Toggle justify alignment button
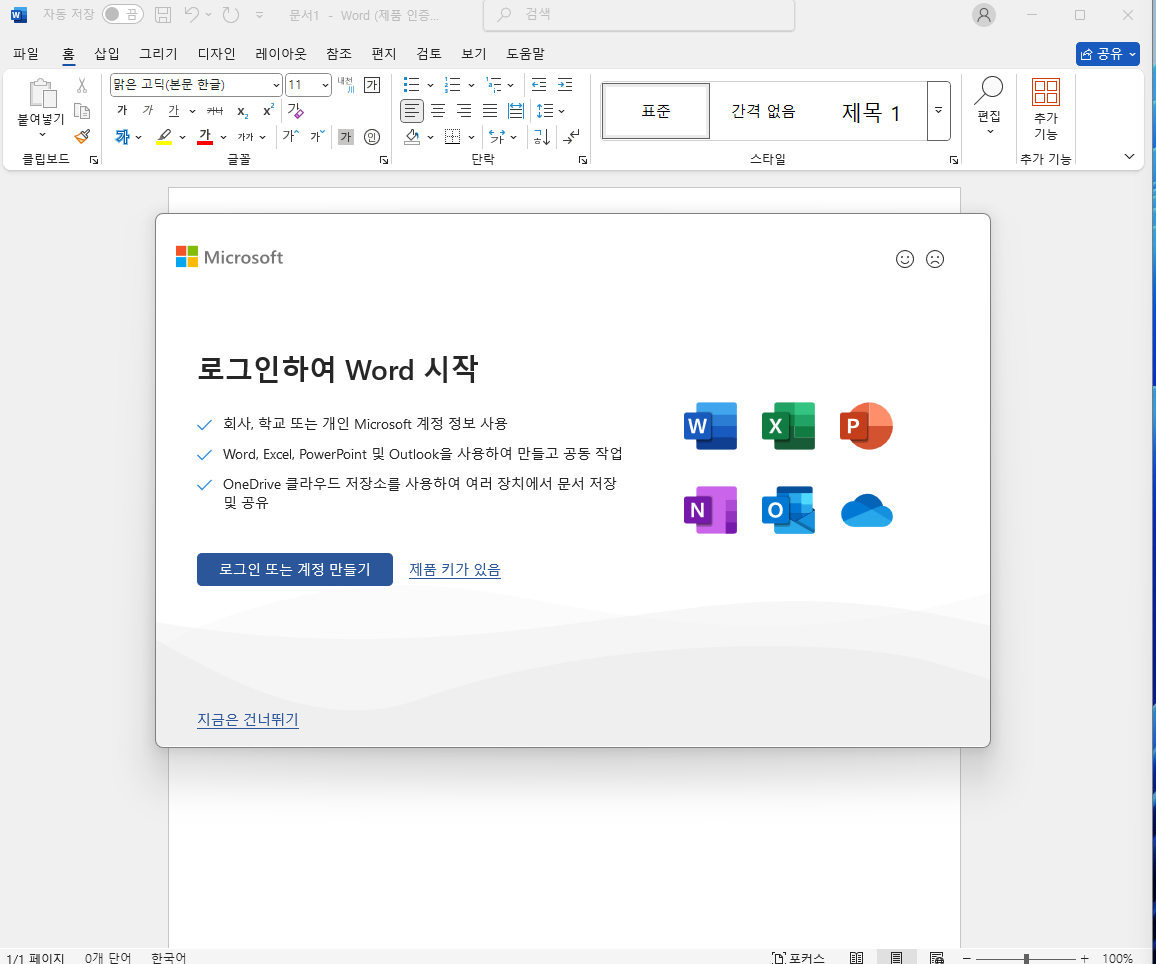This screenshot has width=1156, height=964. tap(490, 111)
